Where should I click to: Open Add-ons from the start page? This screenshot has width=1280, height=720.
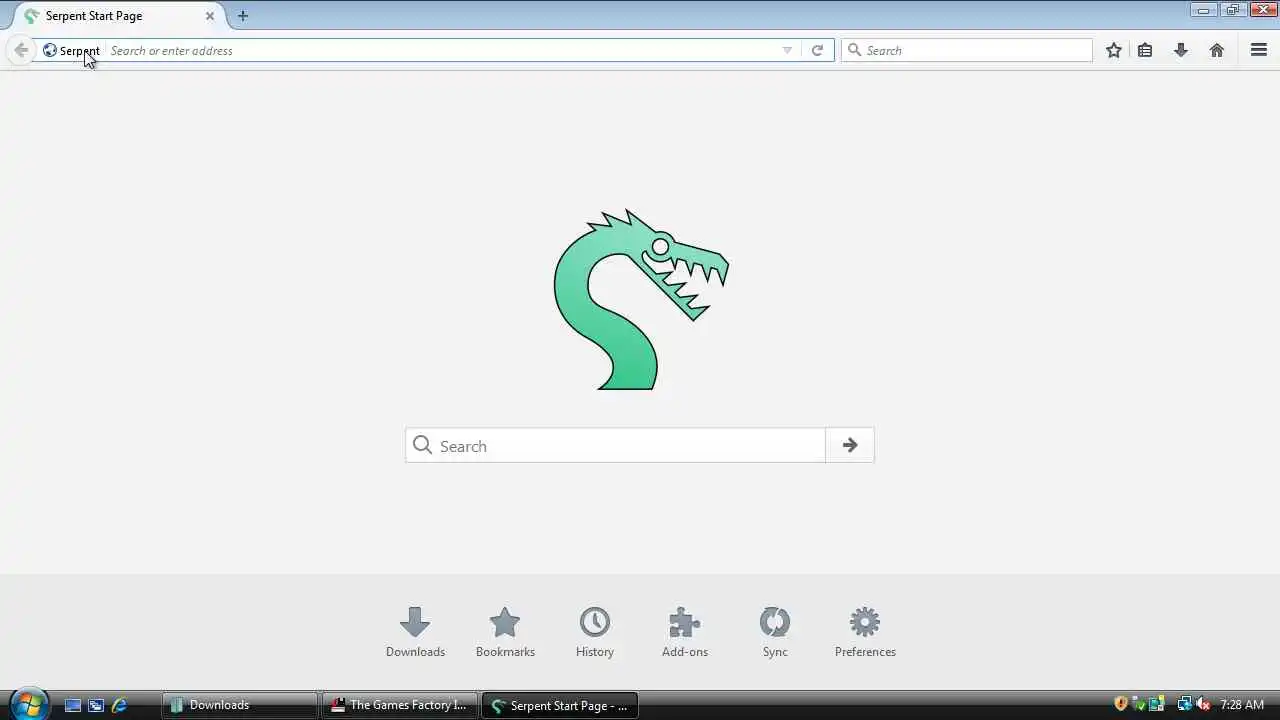[x=685, y=632]
